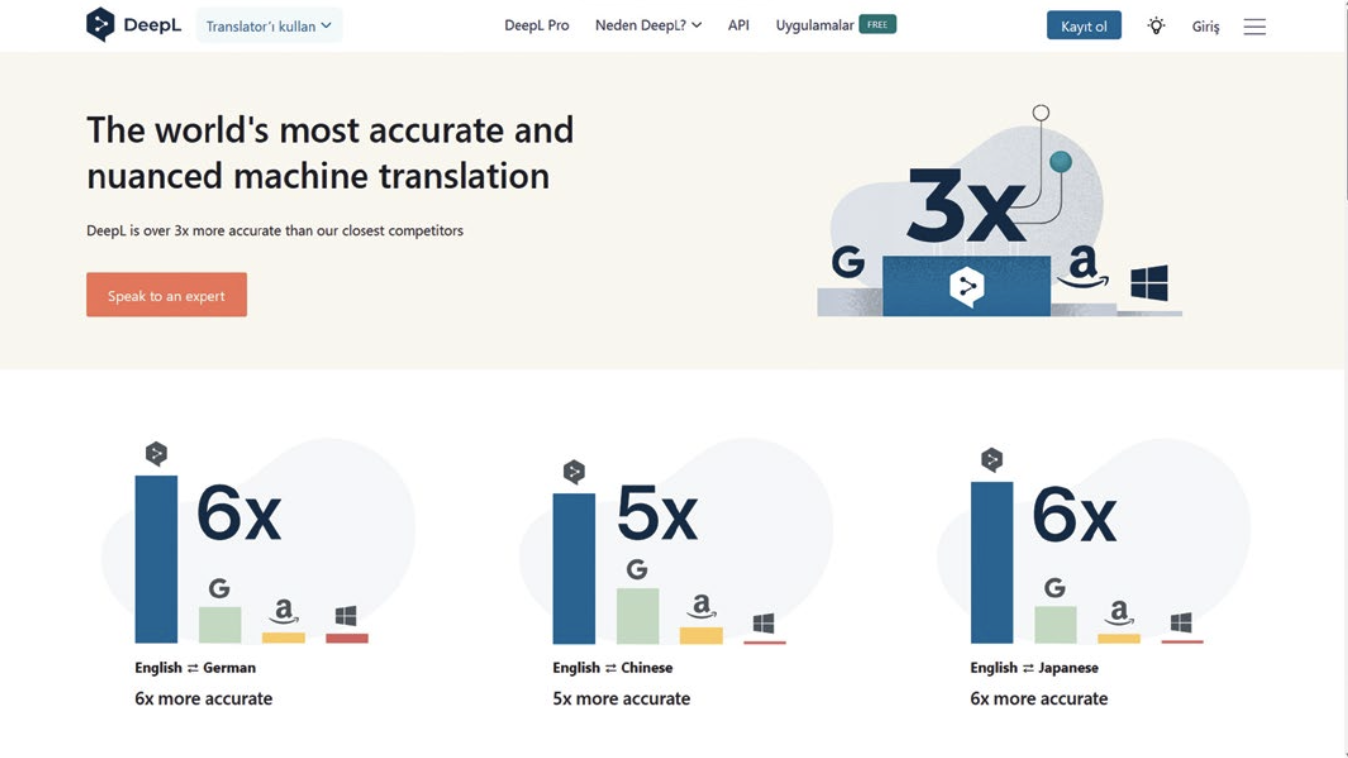The image size is (1348, 758).
Task: Click the Giriş login link
Action: (x=1206, y=27)
